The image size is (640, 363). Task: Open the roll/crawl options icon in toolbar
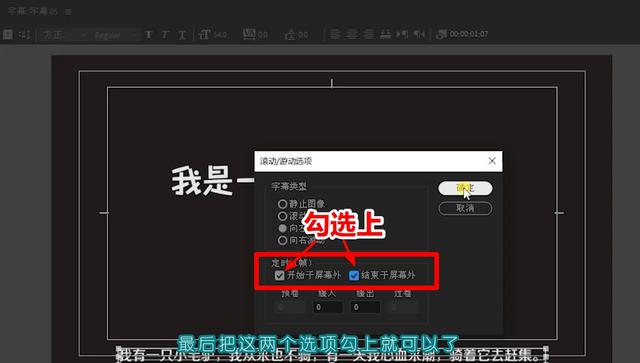click(x=24, y=35)
